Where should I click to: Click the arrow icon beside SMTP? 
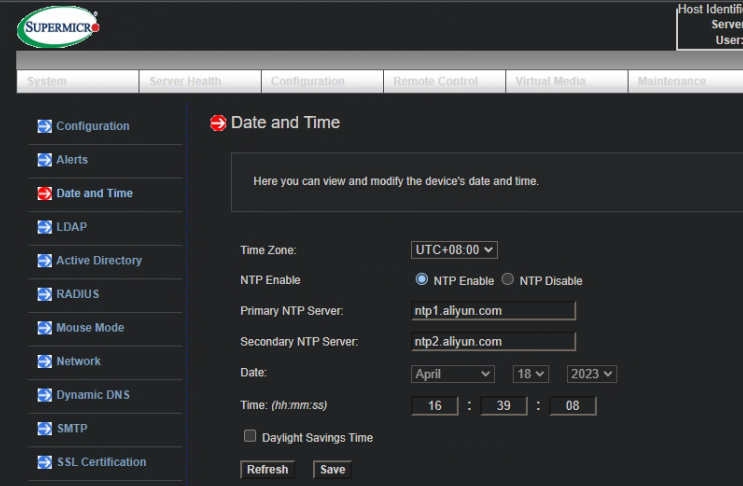click(45, 429)
